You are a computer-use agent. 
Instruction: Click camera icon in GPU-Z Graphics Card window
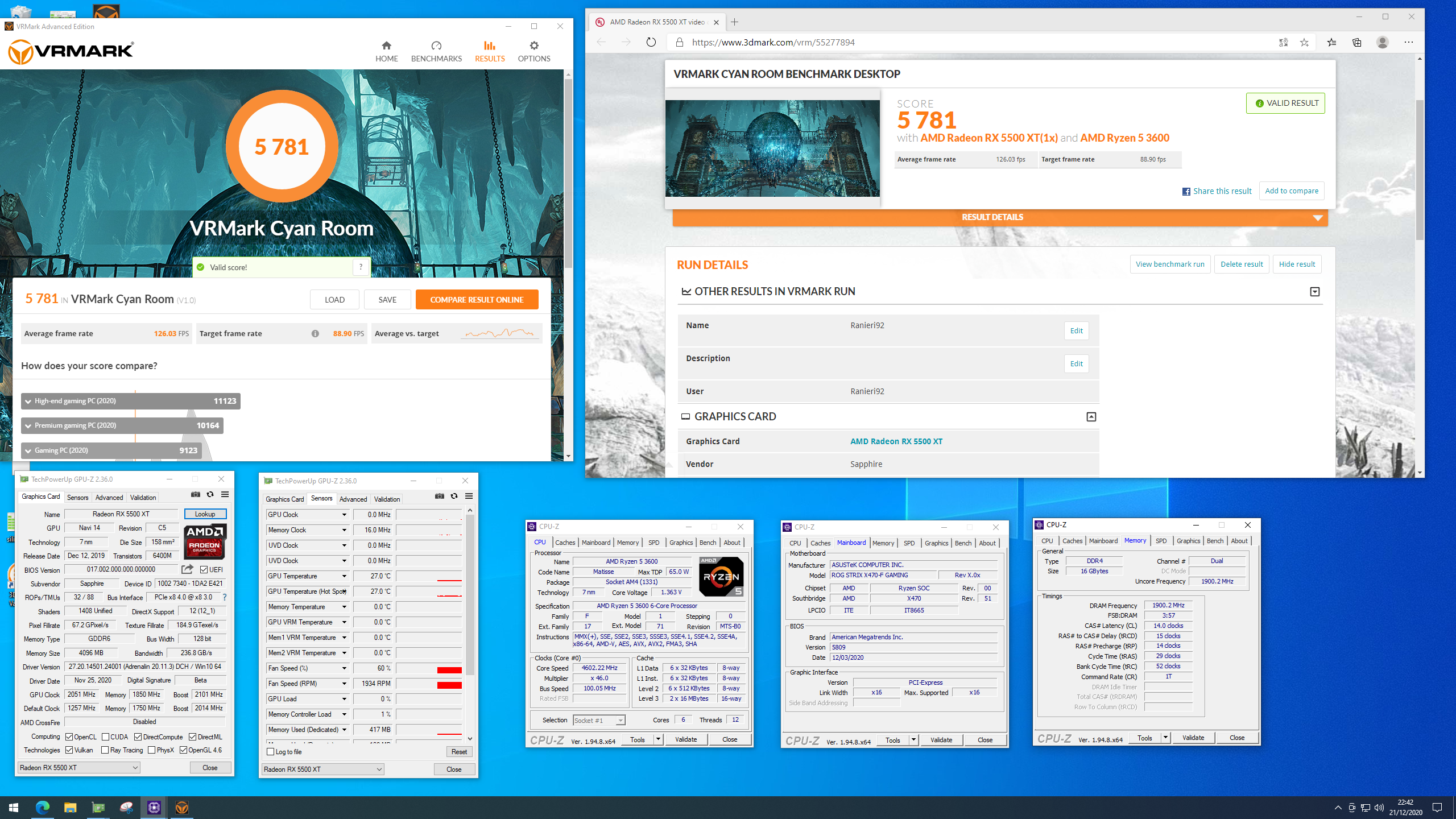coord(196,495)
